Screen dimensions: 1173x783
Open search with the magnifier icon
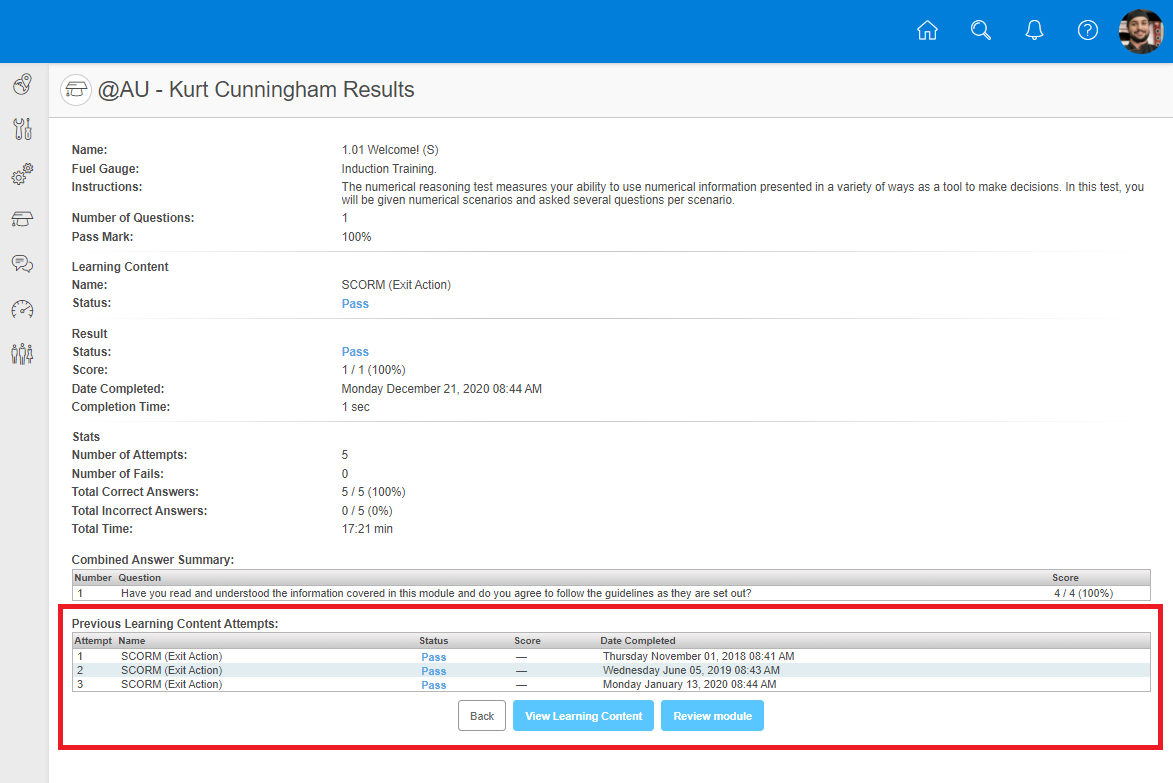click(981, 31)
